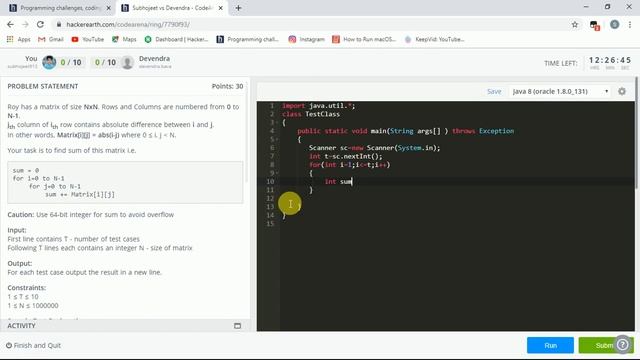Screen dimensions: 640x360
Task: Collapse the code fold arrow on line 9
Action: click(x=277, y=173)
